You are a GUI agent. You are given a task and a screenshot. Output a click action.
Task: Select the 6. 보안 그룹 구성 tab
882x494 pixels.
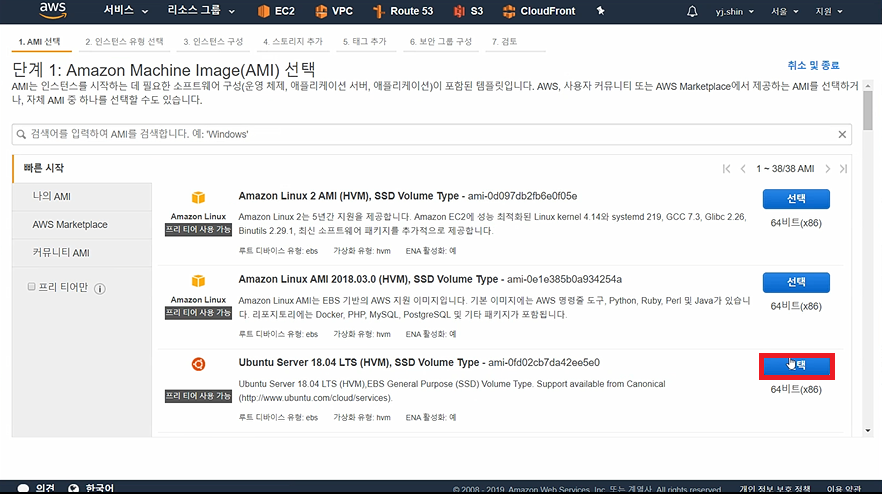[440, 42]
